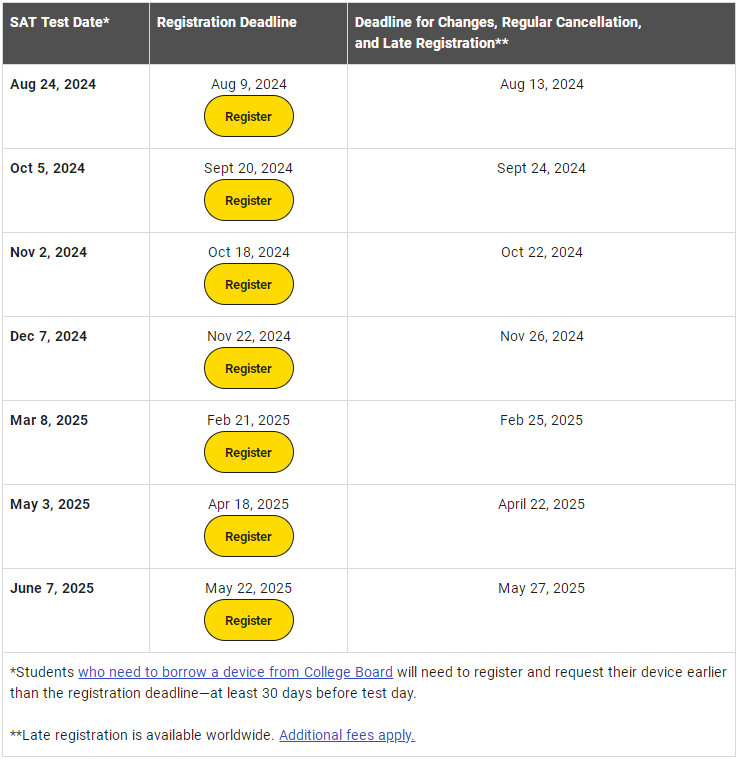This screenshot has height=759, width=738.
Task: Select the Feb 25, 2025 late deadline
Action: (541, 420)
